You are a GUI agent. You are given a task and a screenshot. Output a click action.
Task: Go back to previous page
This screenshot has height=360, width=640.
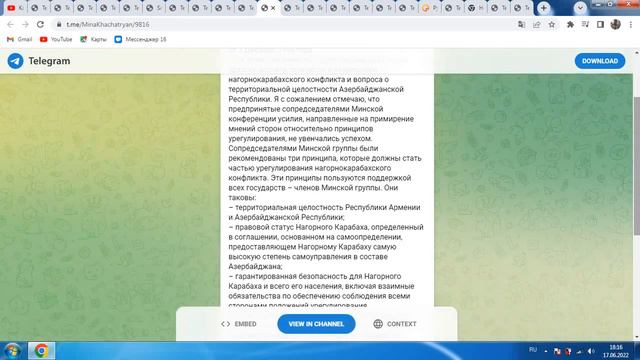coord(10,24)
